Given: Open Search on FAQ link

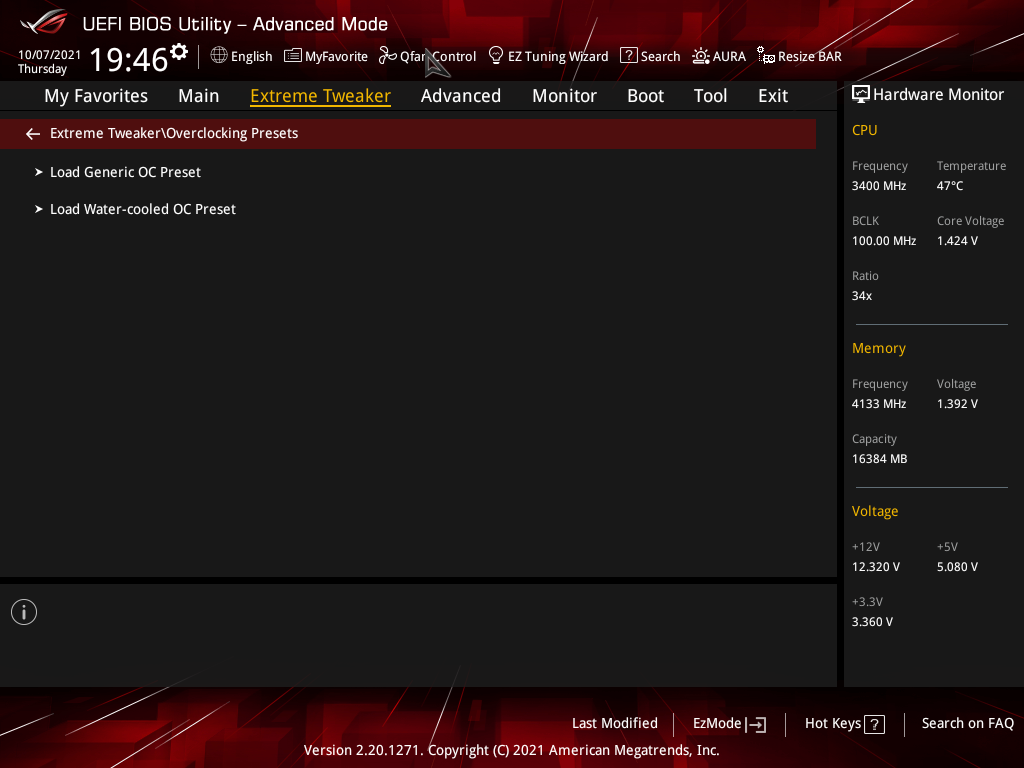Looking at the screenshot, I should 968,724.
